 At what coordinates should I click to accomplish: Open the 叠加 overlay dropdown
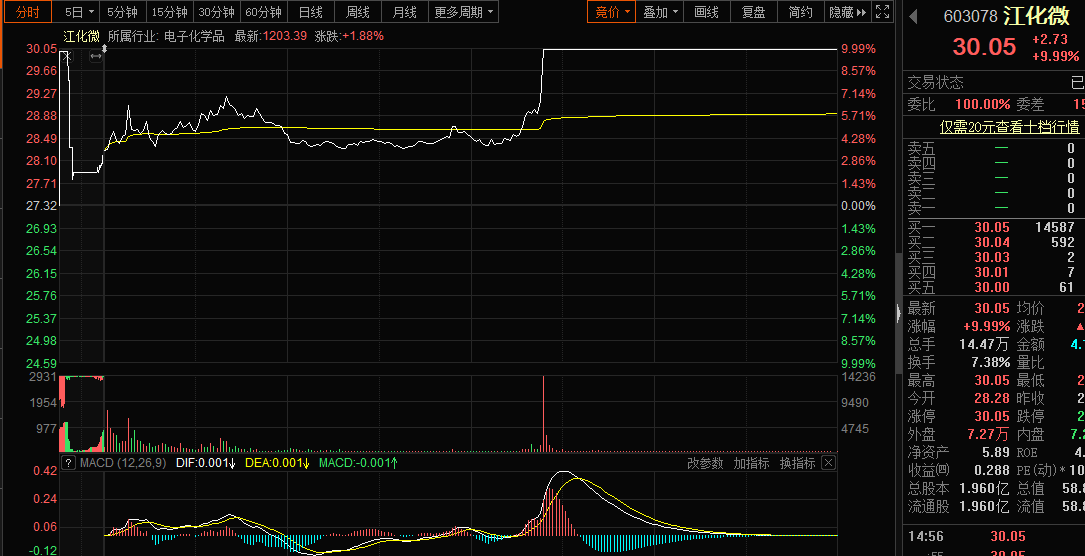(x=661, y=12)
